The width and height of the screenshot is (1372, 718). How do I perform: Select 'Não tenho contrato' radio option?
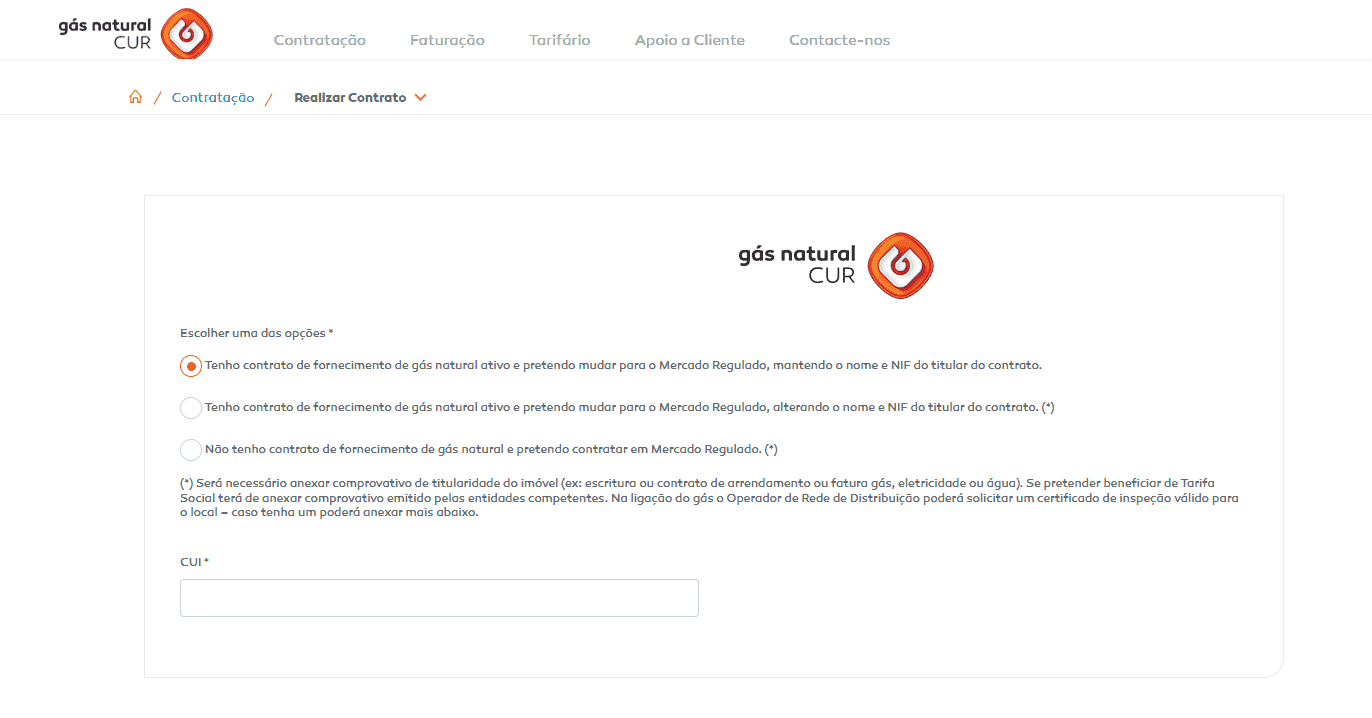point(191,450)
